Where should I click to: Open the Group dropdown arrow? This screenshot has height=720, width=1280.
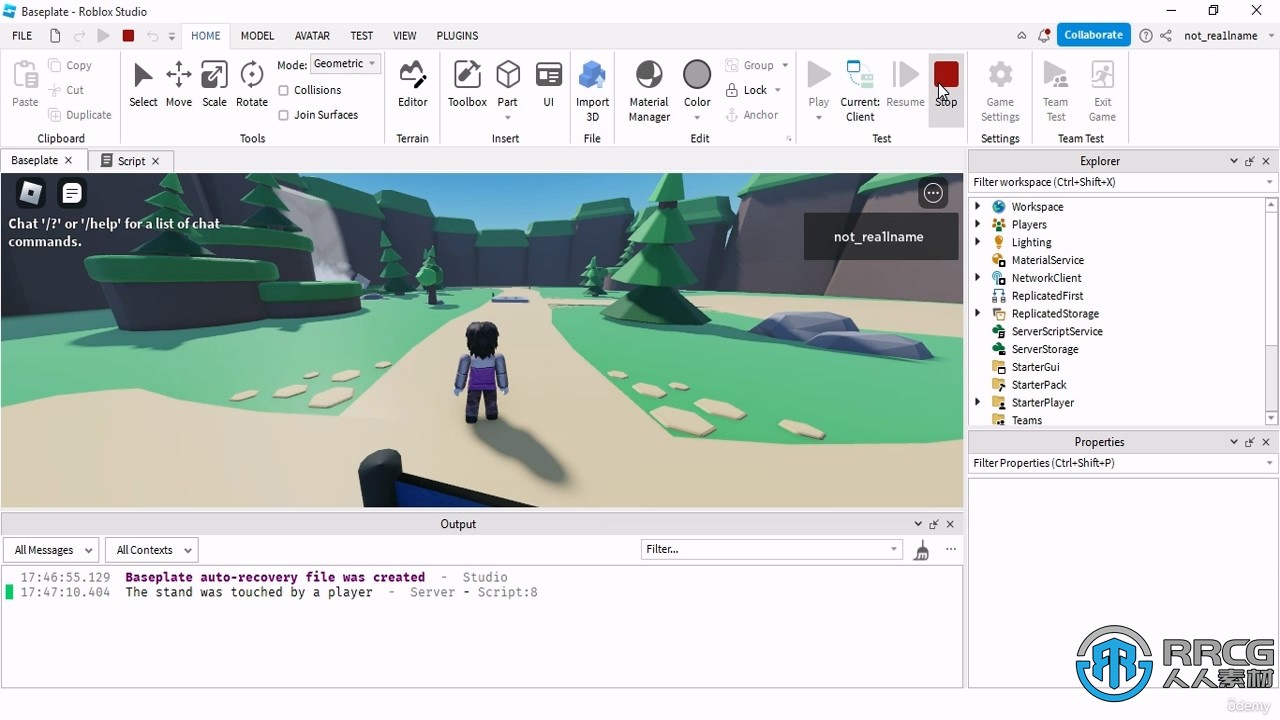coord(785,65)
